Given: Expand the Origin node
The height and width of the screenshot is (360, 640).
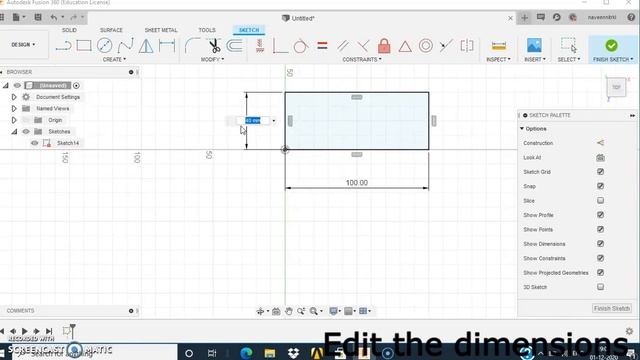Looking at the screenshot, I should point(14,120).
